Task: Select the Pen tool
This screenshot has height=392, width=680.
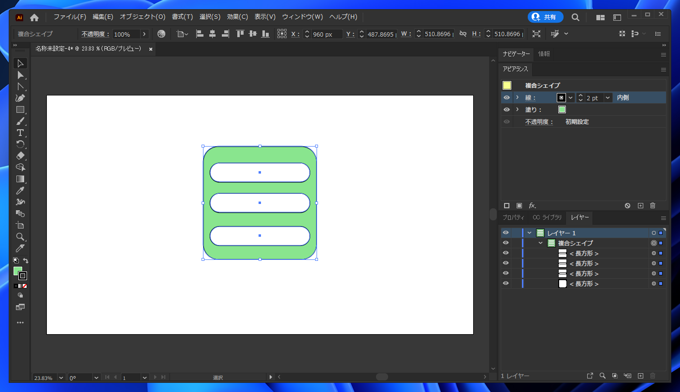Action: [20, 98]
